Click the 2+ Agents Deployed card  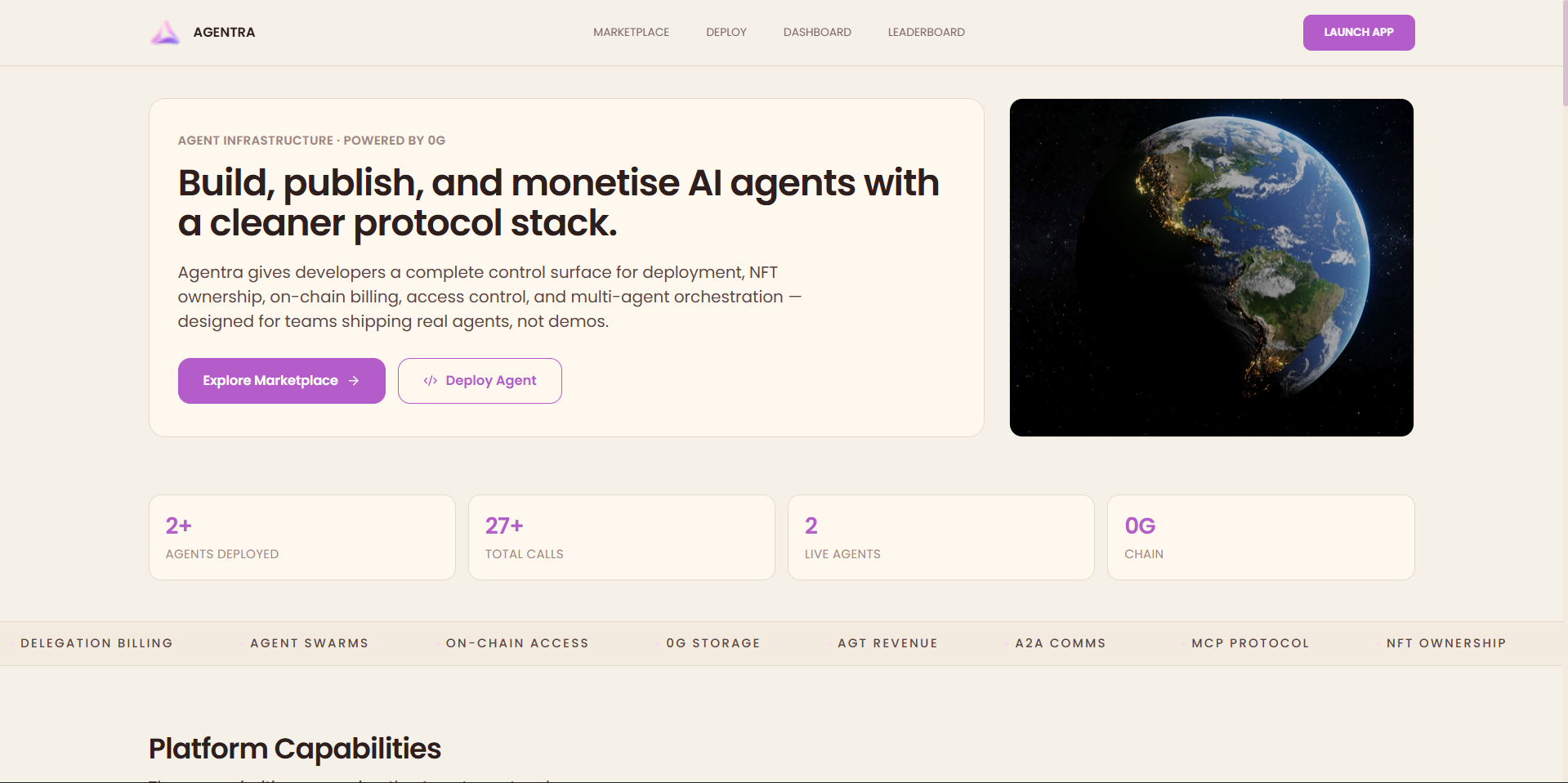pos(302,538)
